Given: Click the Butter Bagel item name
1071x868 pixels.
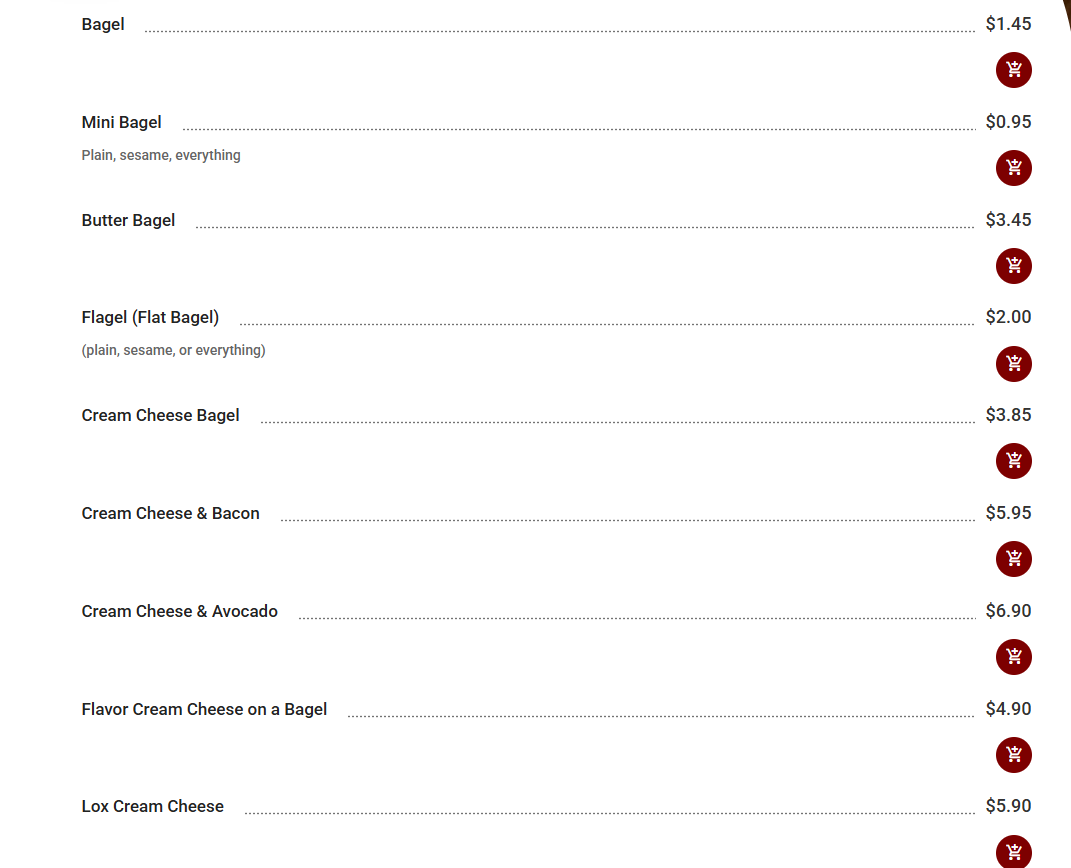Looking at the screenshot, I should coord(128,220).
